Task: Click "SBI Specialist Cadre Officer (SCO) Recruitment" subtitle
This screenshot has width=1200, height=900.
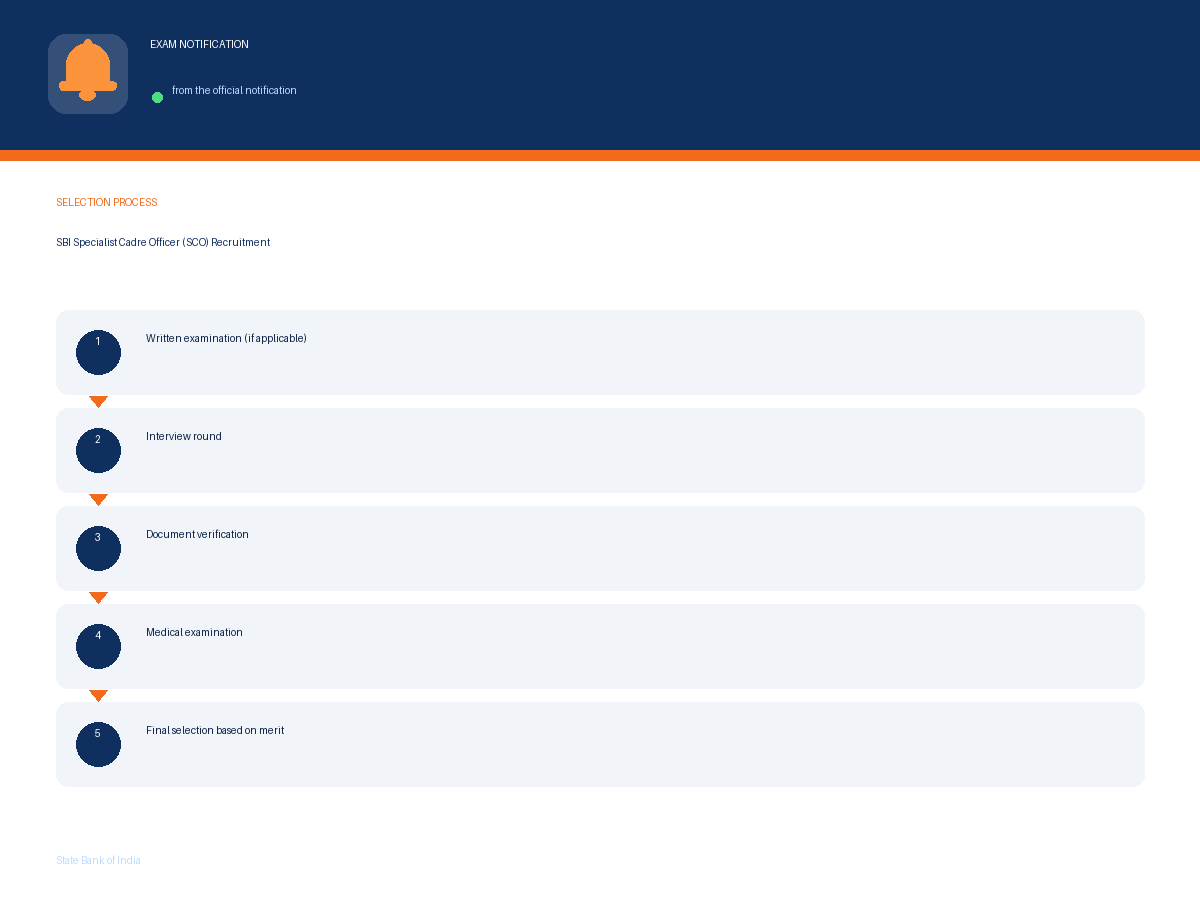Action: tap(163, 242)
